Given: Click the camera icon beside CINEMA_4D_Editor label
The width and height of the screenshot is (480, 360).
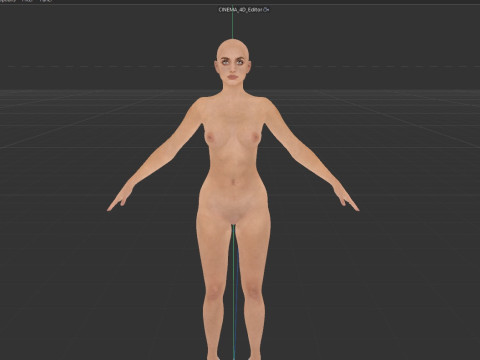Looking at the screenshot, I should pyautogui.click(x=266, y=10).
